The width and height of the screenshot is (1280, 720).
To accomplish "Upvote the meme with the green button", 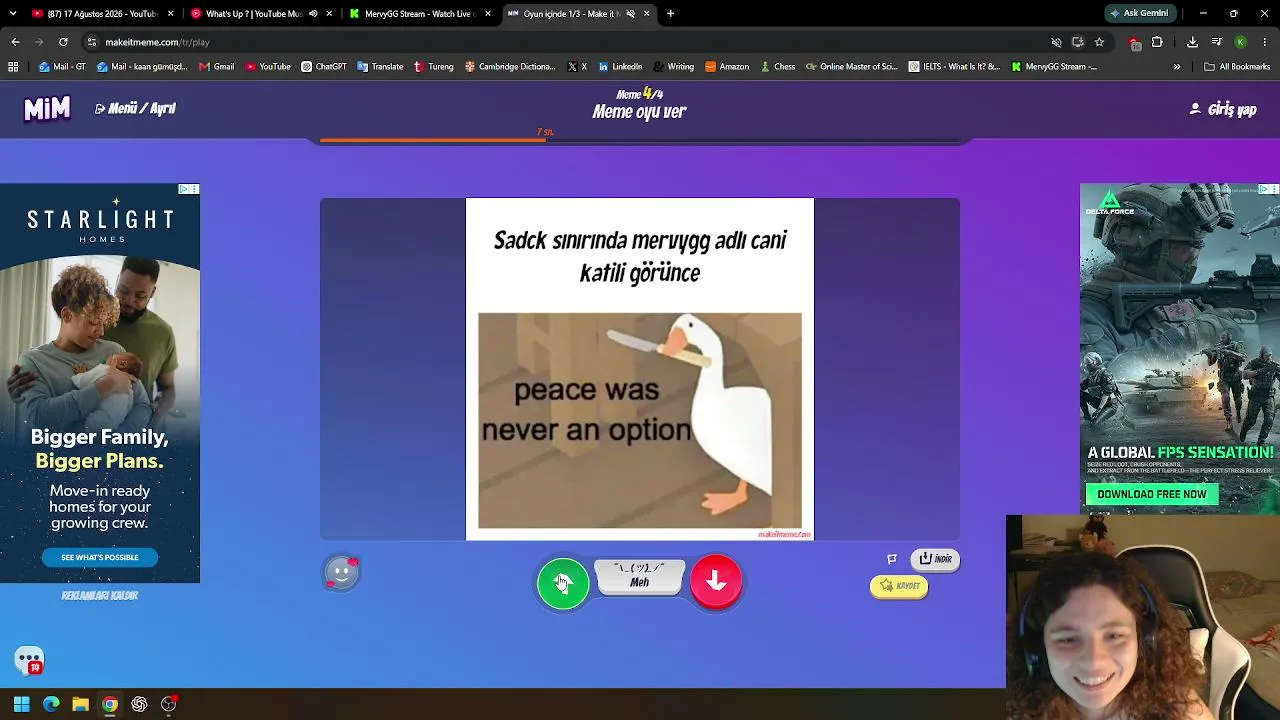I will pos(563,583).
